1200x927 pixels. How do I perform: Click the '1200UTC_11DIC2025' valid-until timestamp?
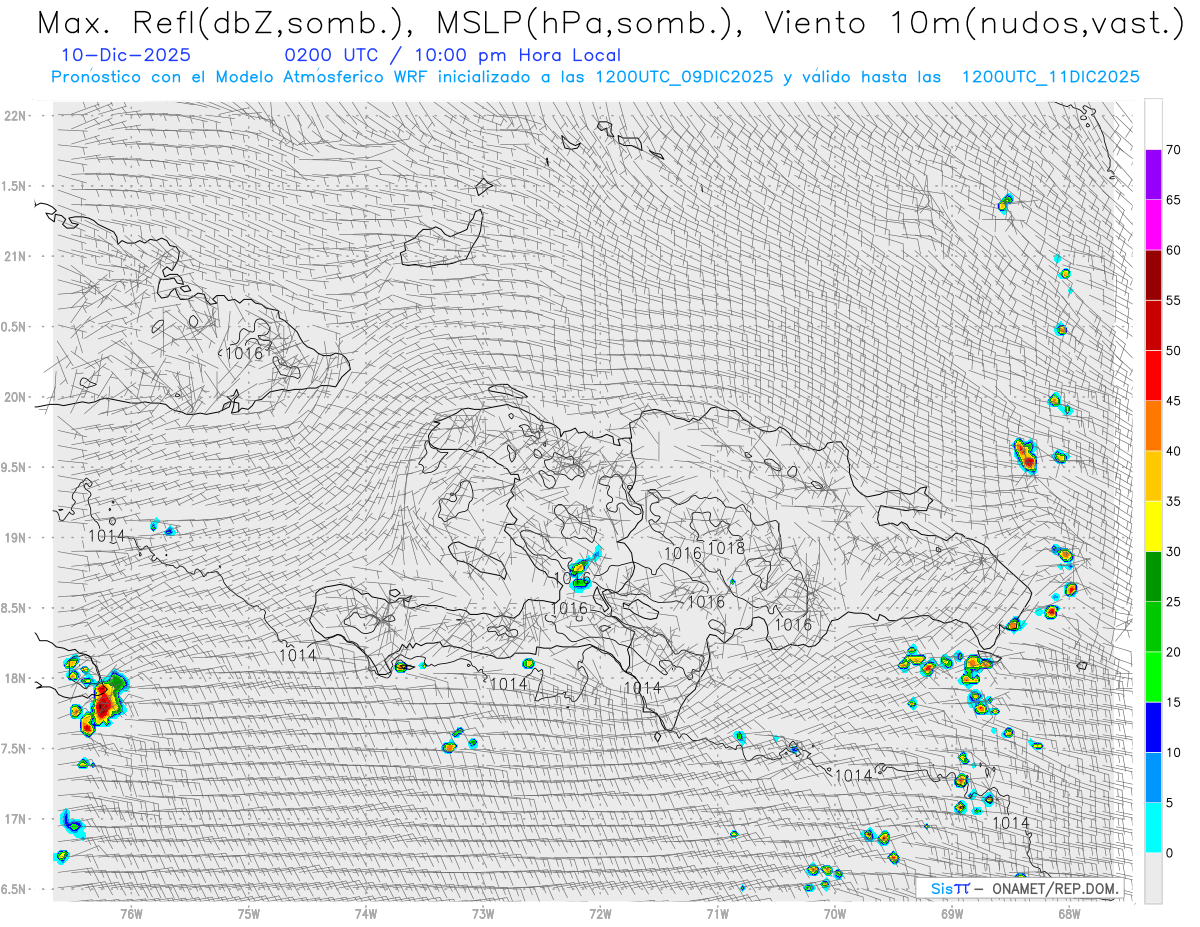[x=1050, y=77]
